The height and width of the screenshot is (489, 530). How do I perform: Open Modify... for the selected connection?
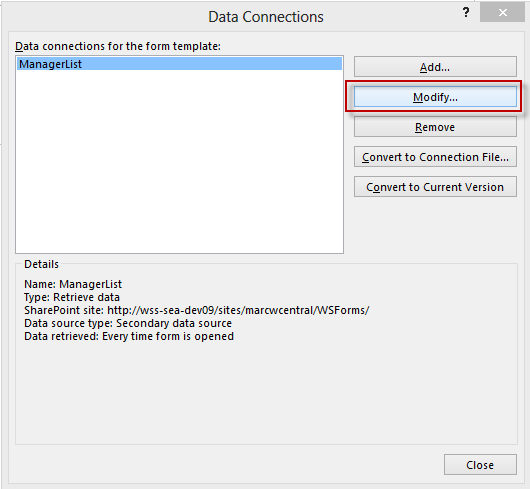click(x=435, y=97)
